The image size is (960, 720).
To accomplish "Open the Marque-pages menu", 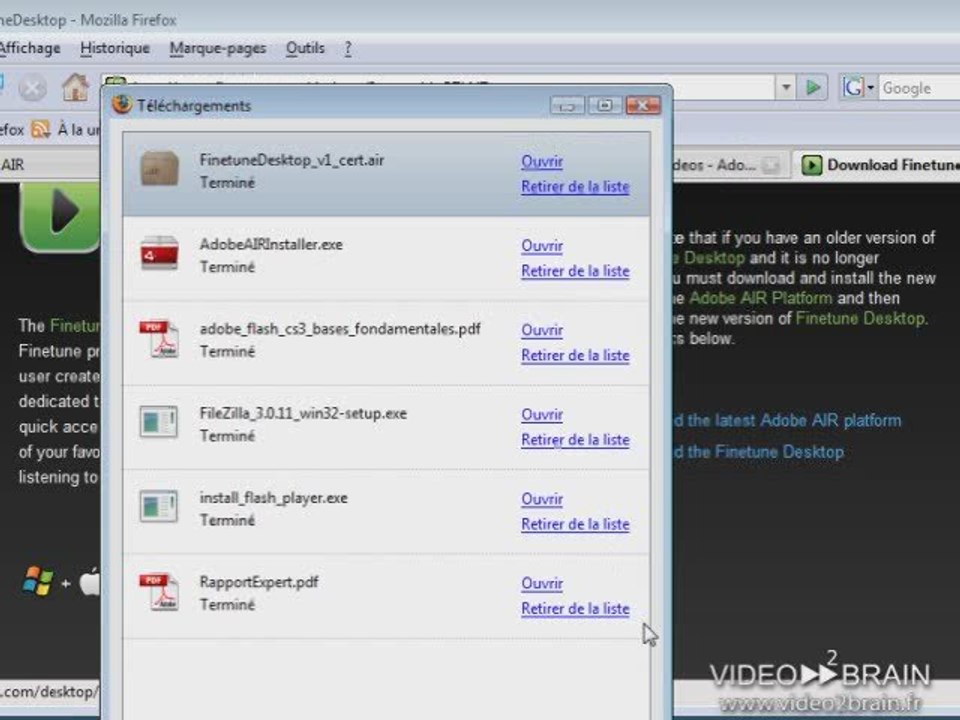I will pyautogui.click(x=217, y=48).
